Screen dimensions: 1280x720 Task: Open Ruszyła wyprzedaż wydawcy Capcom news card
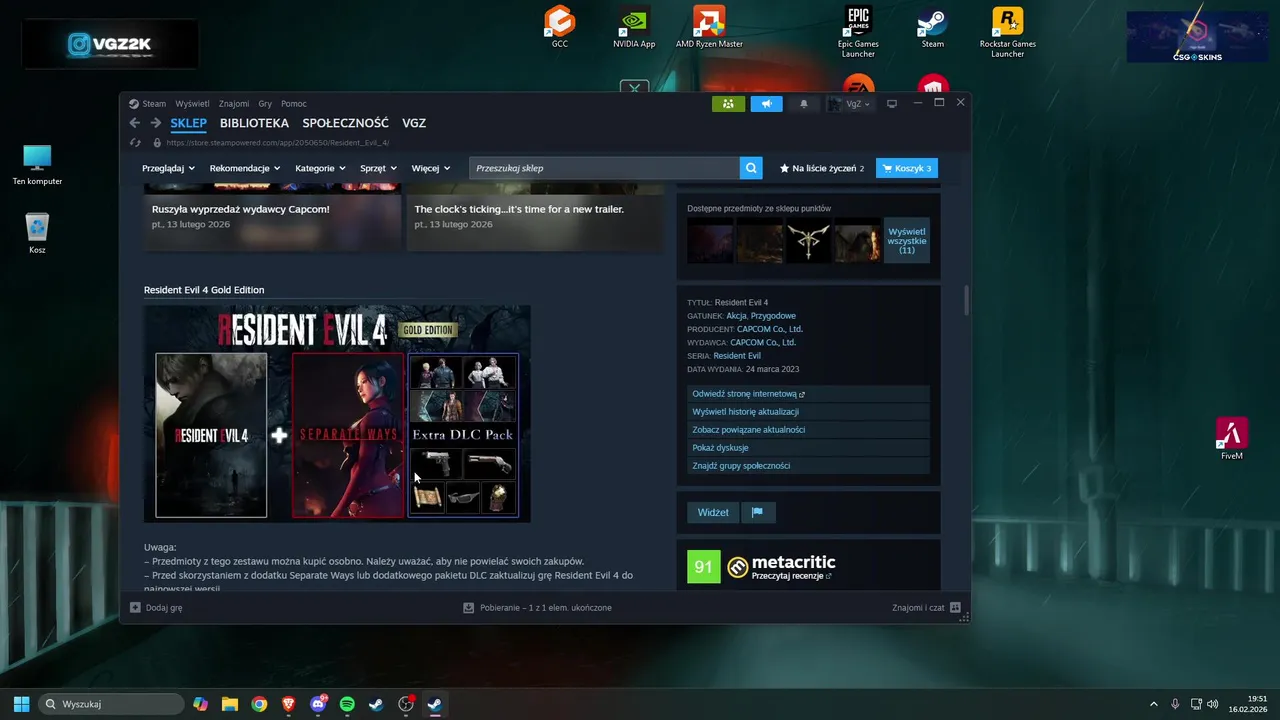pos(272,217)
